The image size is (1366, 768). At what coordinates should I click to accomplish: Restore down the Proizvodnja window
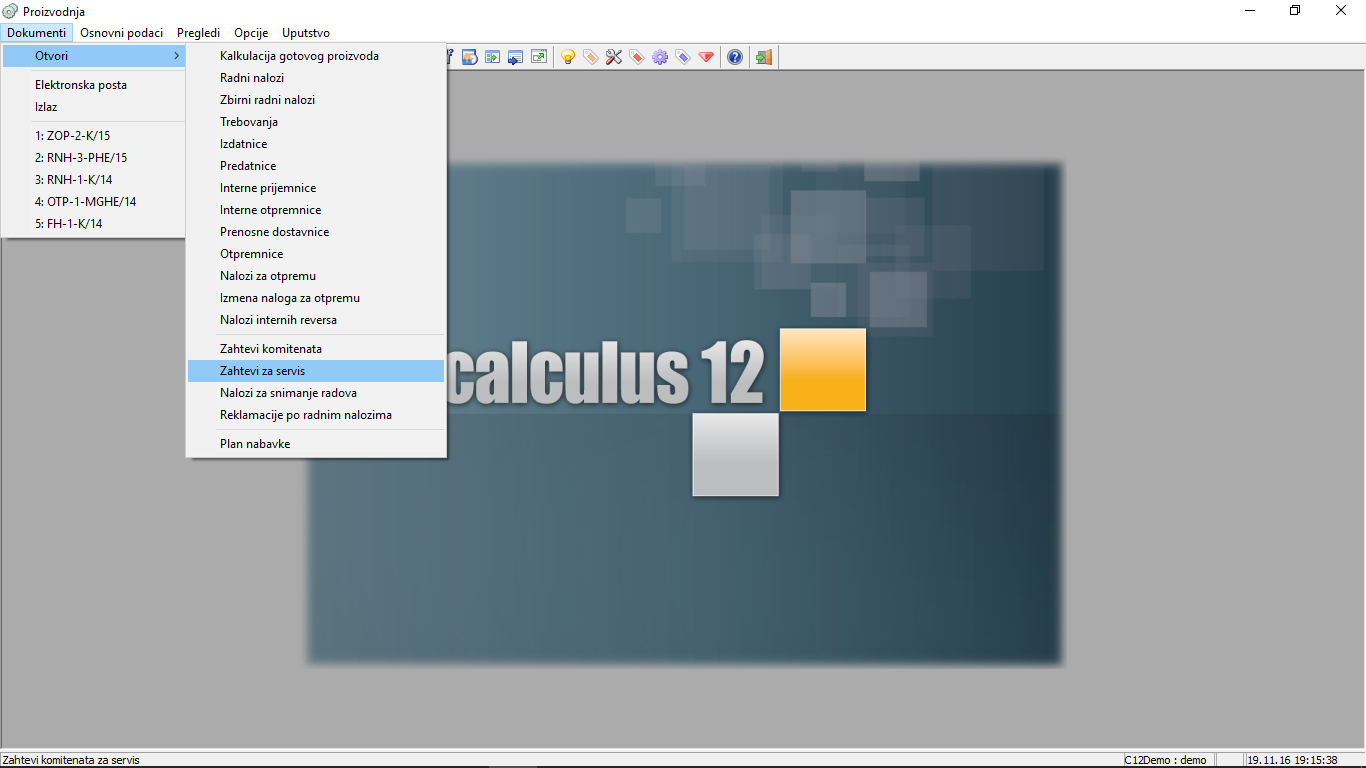tap(1296, 11)
